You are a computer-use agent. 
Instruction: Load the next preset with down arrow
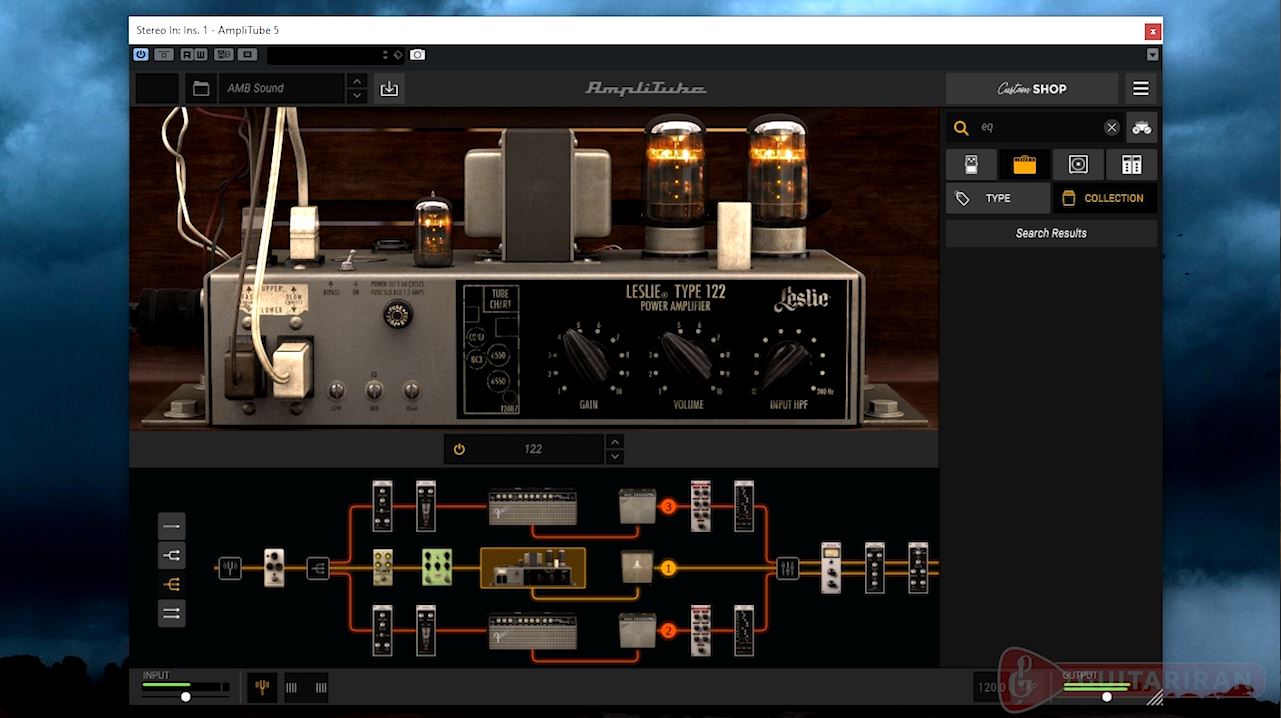click(x=357, y=96)
